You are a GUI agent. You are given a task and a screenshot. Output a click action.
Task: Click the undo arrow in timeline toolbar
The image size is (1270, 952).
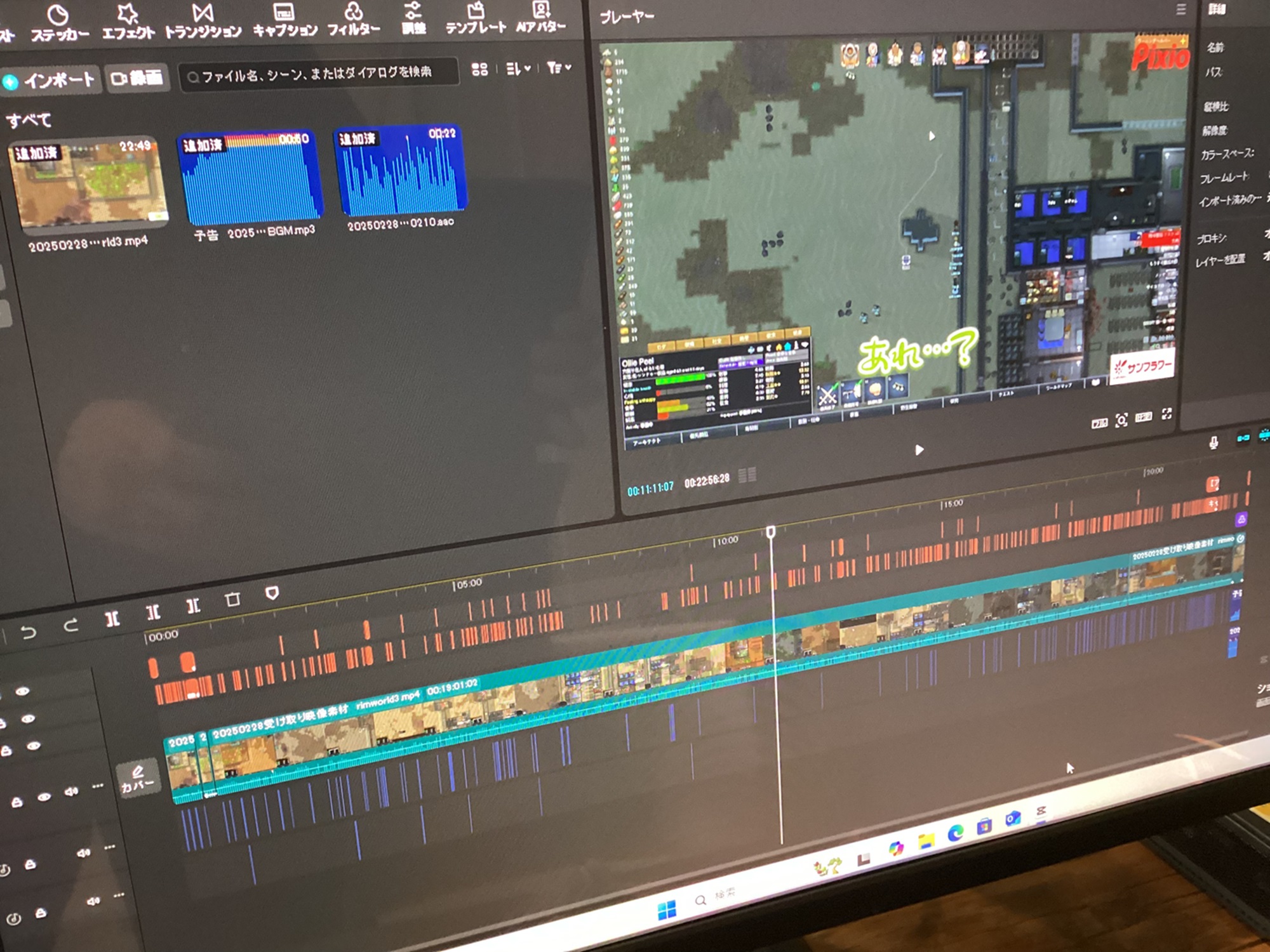pos(29,632)
